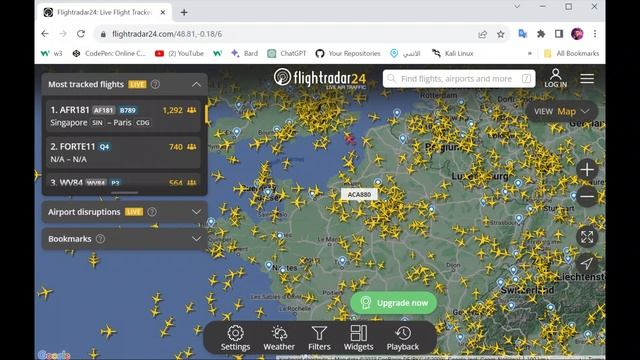Open the Weather overlay options
The width and height of the screenshot is (640, 360).
[279, 338]
